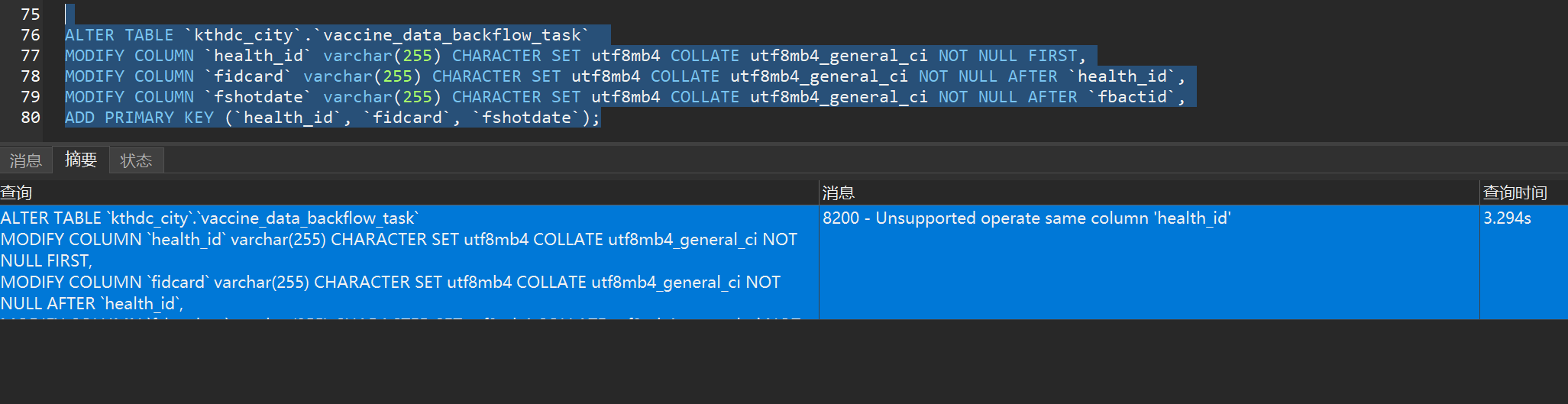Viewport: 1568px width, 404px height.
Task: Click `vaccine_data_backflow_task` on editor line 76
Action: click(455, 35)
